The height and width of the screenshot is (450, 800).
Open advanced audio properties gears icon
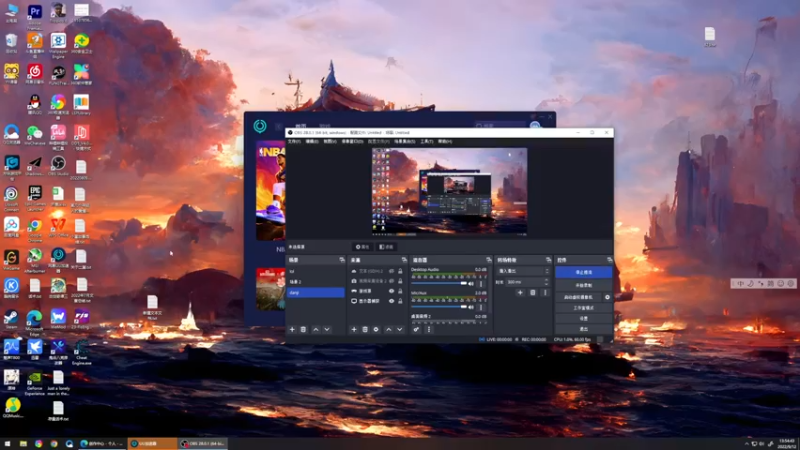(x=416, y=330)
